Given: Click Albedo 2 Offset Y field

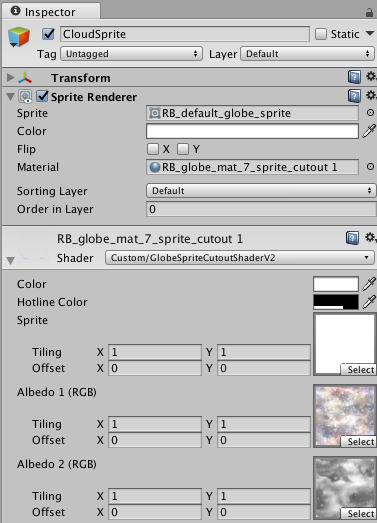Looking at the screenshot, I should 264,512.
